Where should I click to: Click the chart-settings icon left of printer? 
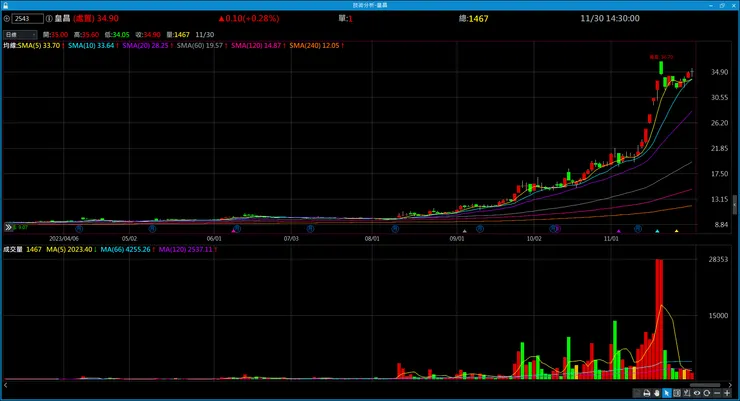tap(637, 393)
